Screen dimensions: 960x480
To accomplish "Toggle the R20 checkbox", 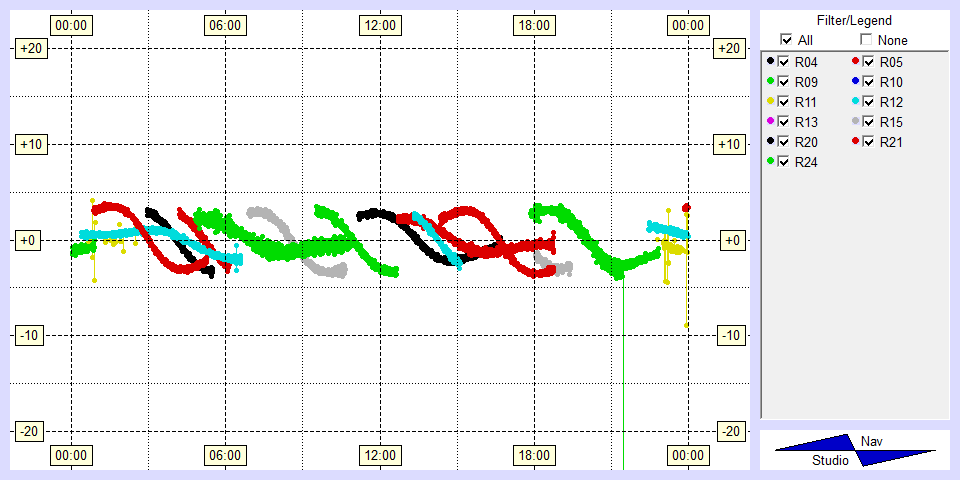I will [783, 142].
